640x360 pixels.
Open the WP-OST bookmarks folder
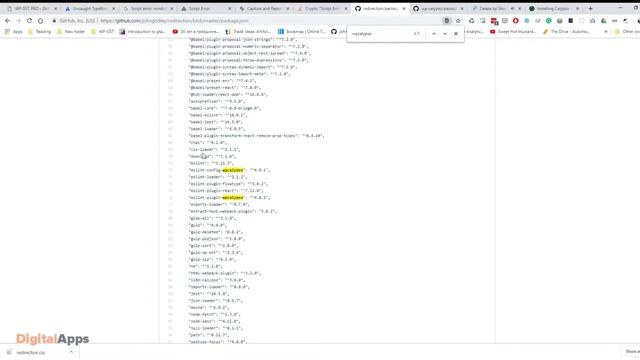[x=102, y=31]
